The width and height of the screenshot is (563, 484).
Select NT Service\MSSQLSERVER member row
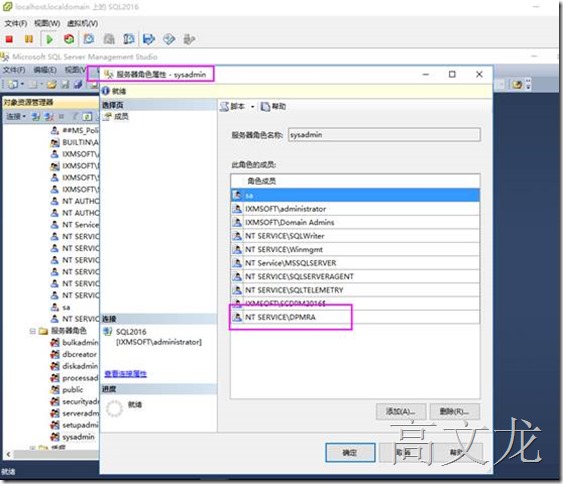355,263
